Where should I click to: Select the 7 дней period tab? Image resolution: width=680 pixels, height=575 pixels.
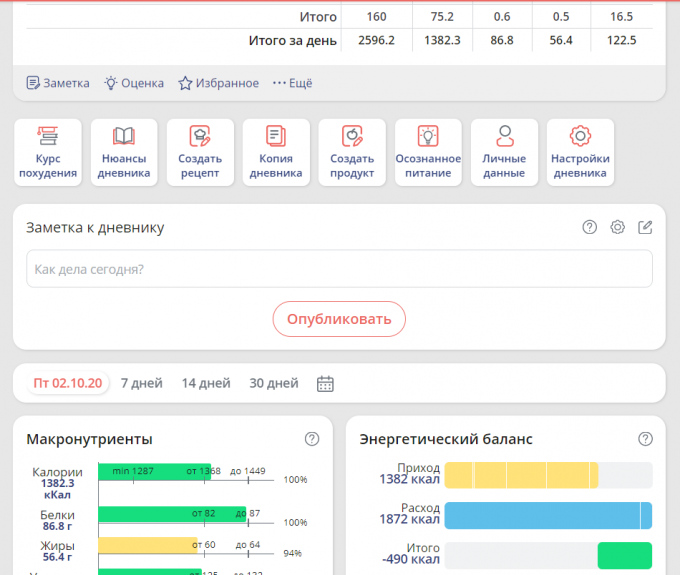(x=141, y=383)
